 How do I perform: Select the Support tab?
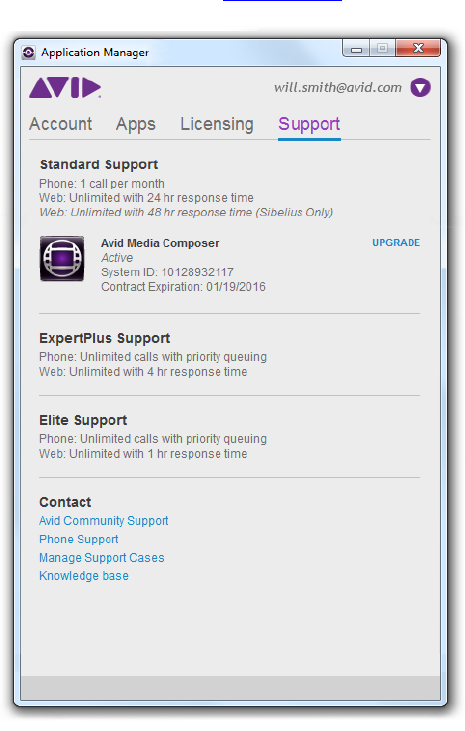click(x=309, y=124)
